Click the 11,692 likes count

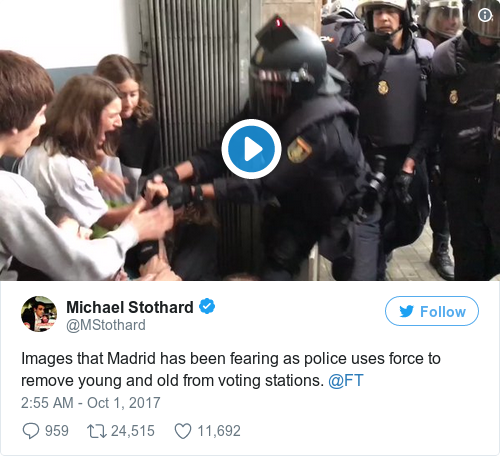(219, 431)
